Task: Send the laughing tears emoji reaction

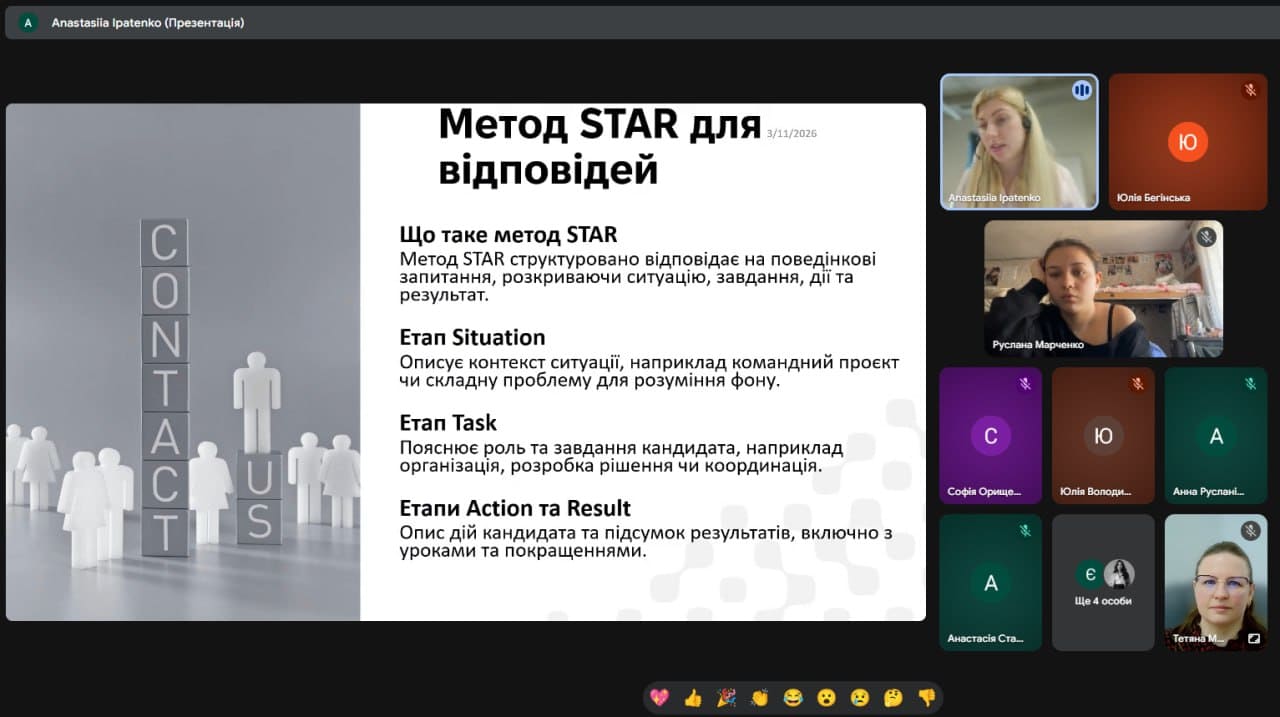Action: pyautogui.click(x=793, y=698)
